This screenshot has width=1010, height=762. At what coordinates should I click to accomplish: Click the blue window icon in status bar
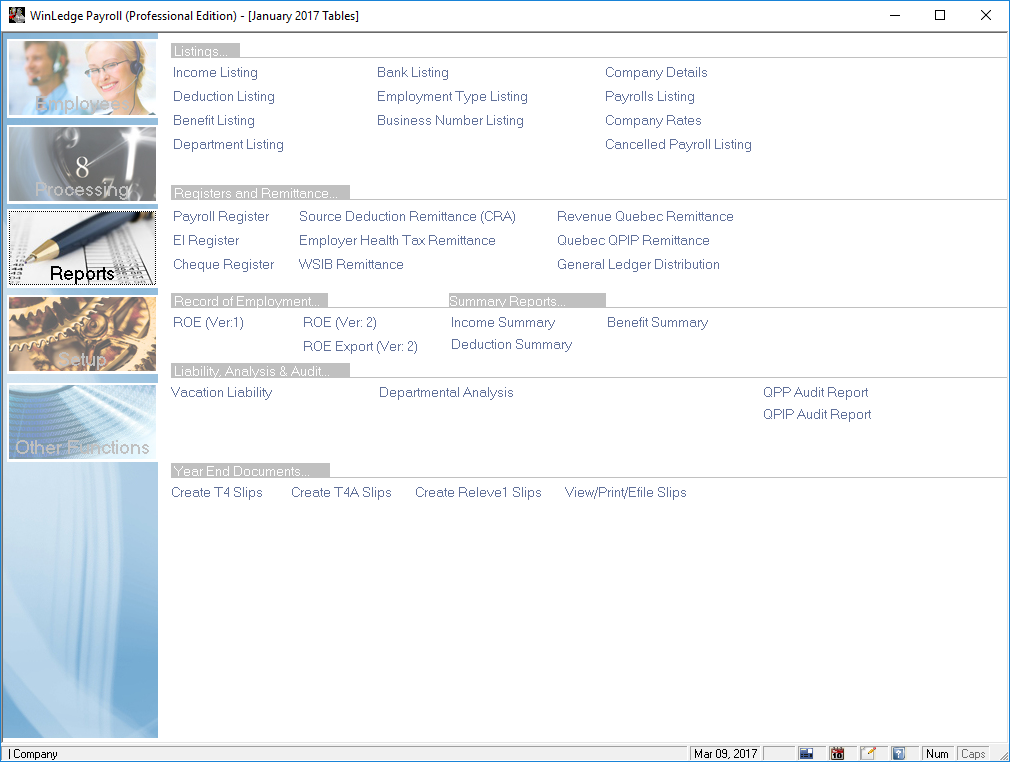[806, 753]
